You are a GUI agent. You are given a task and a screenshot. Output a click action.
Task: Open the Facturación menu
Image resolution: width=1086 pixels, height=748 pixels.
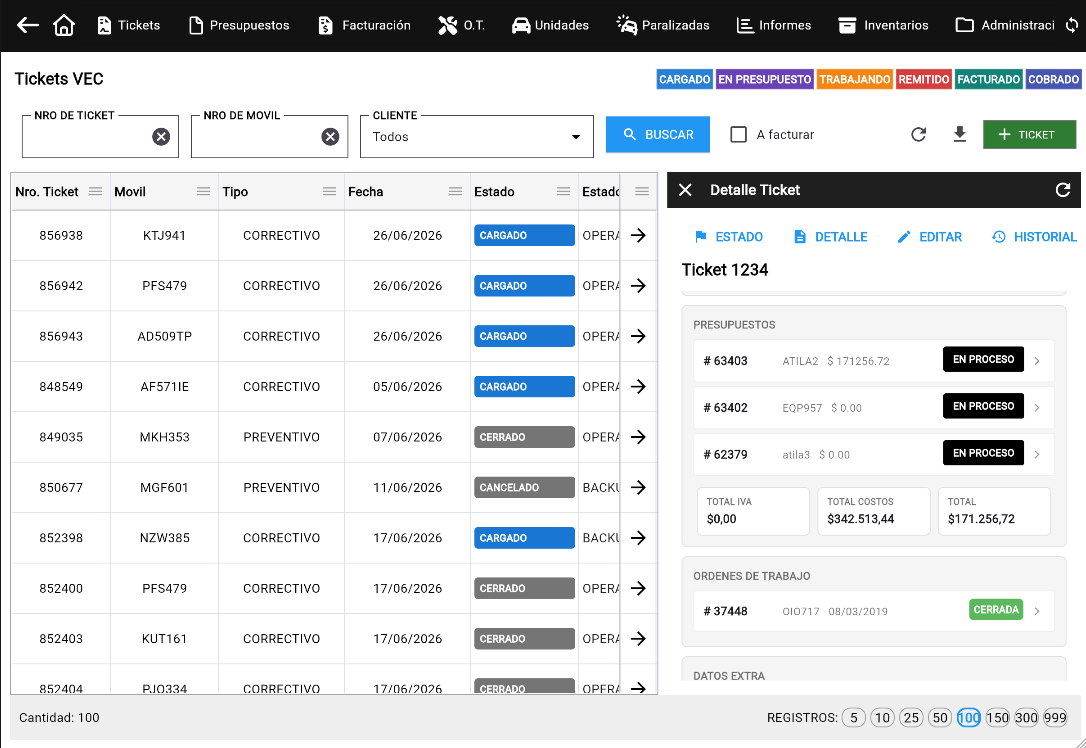364,26
